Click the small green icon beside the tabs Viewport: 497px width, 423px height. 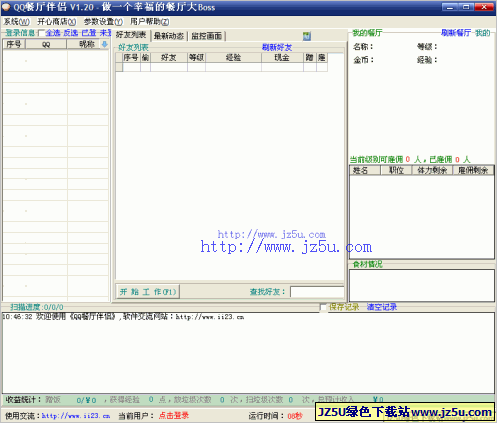click(307, 36)
